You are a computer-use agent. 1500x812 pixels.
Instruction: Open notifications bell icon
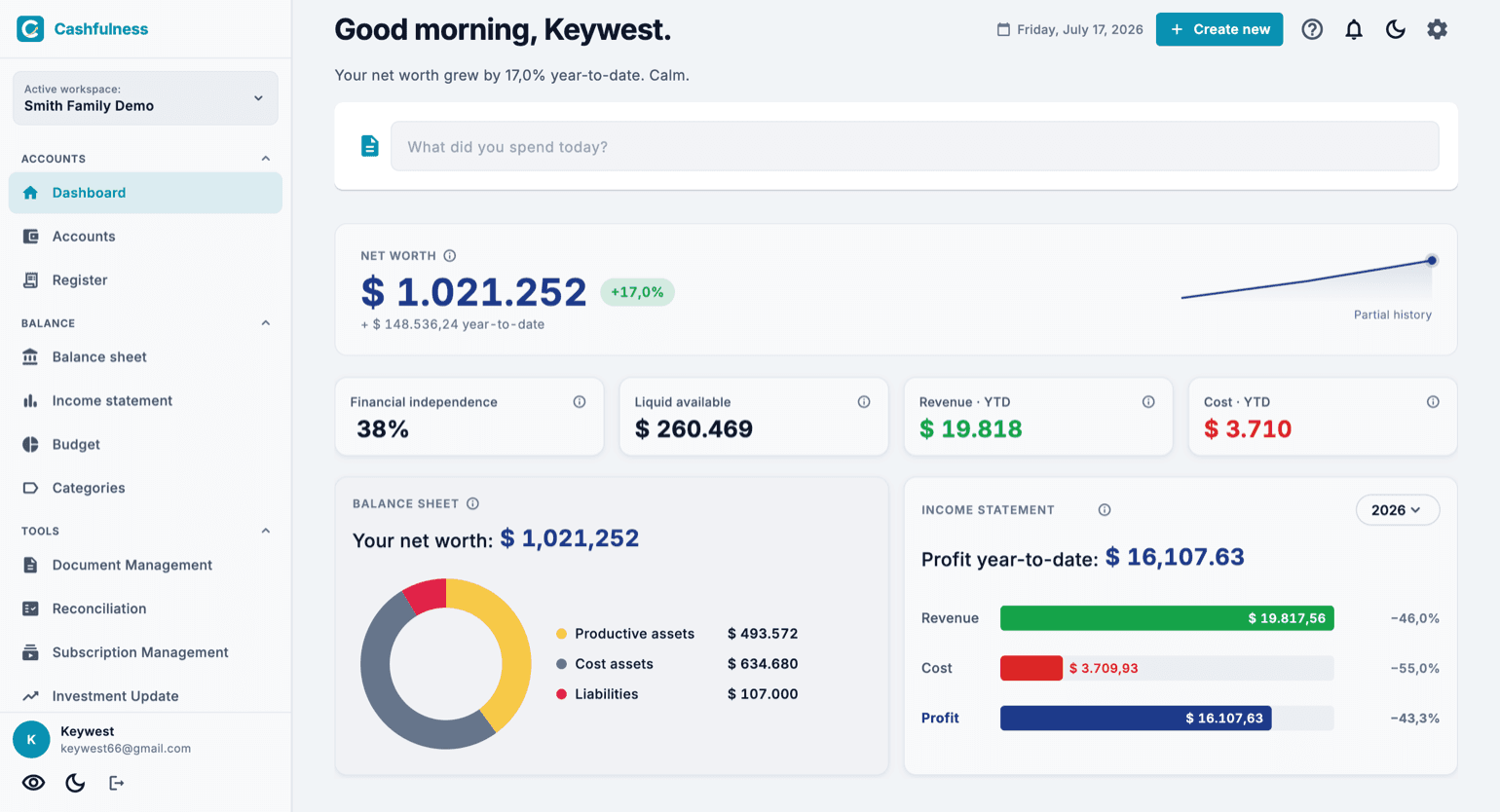click(1354, 29)
